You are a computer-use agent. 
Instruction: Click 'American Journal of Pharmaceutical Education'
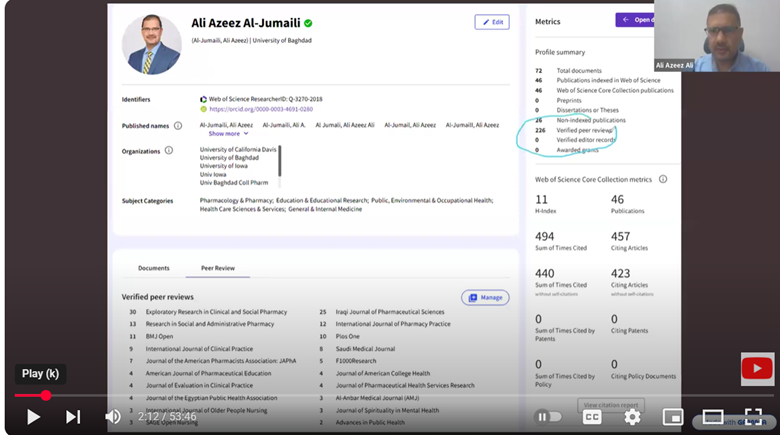[208, 373]
